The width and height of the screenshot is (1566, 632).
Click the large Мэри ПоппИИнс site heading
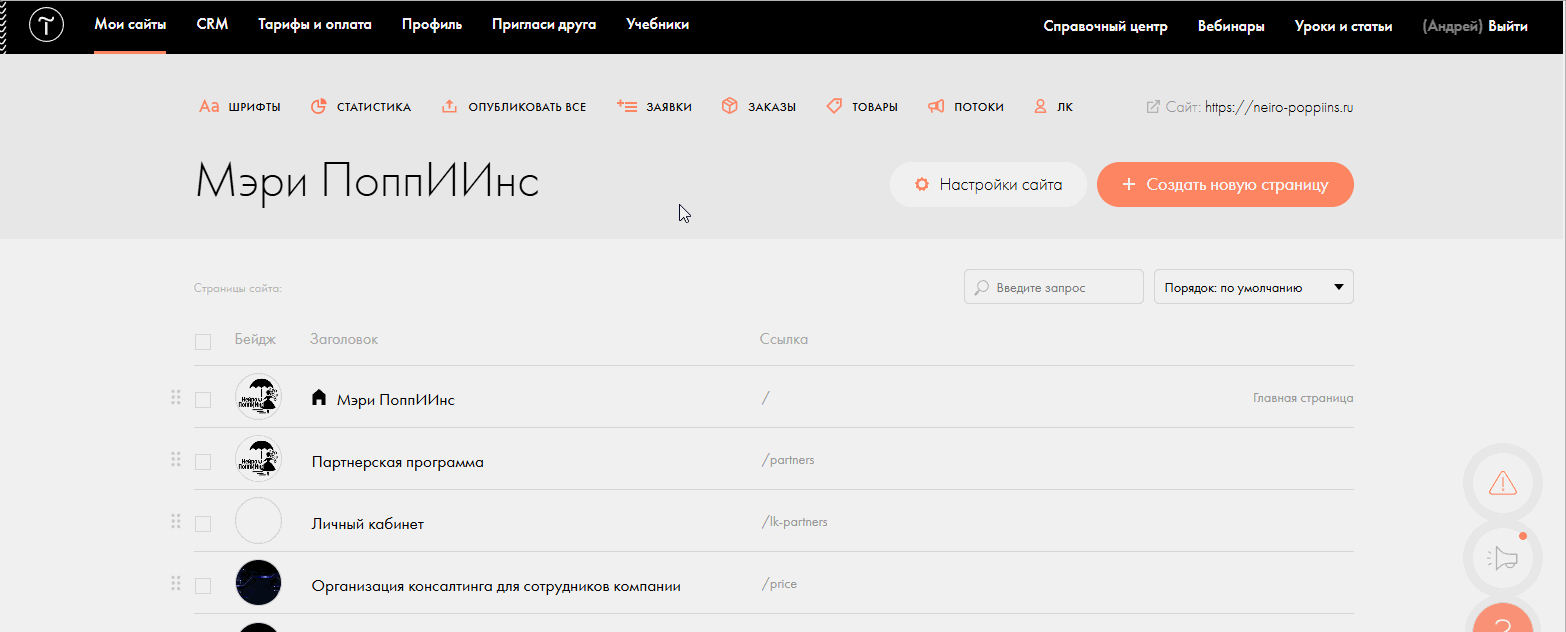367,183
